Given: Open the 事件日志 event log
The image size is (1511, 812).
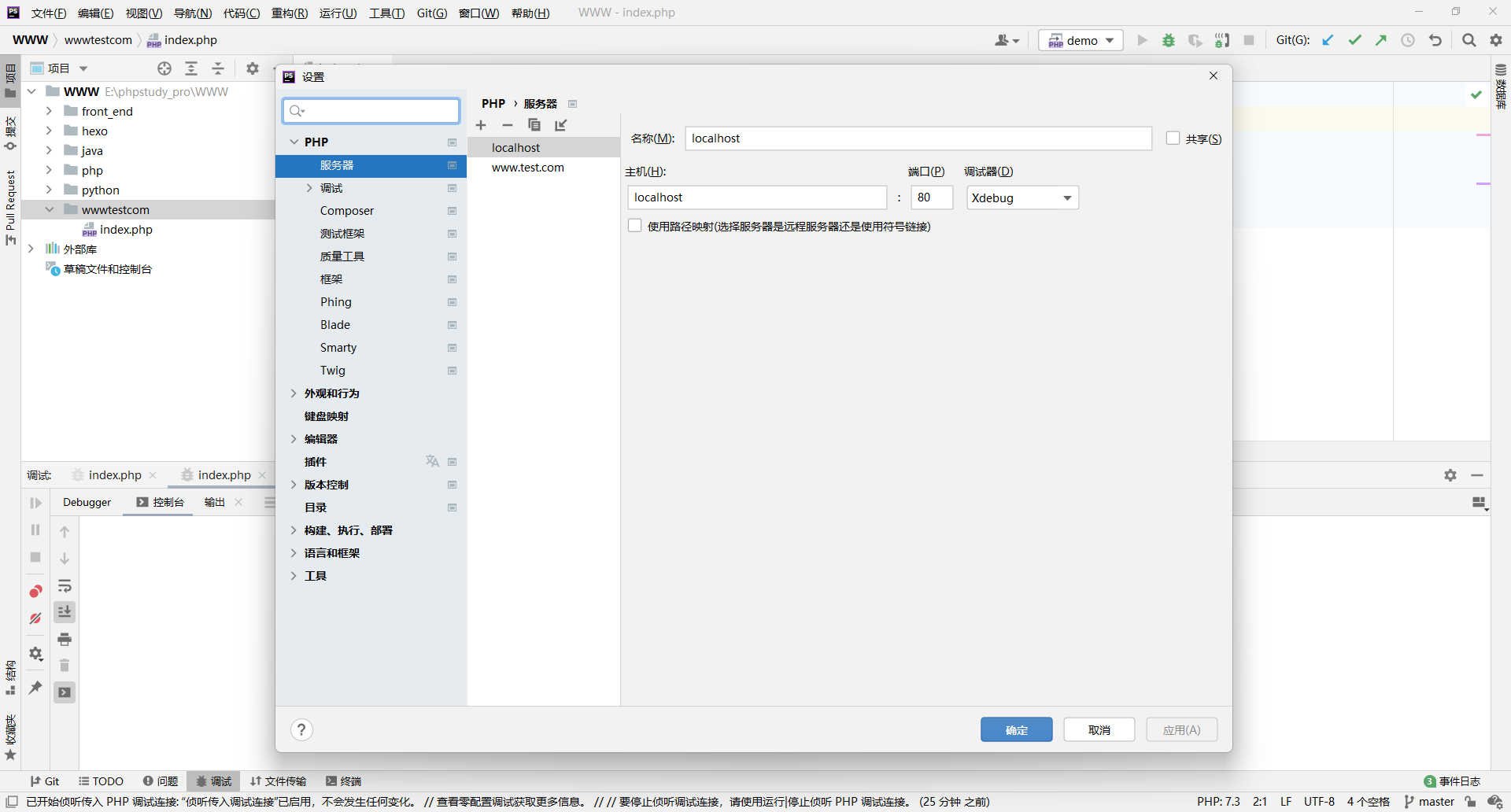Looking at the screenshot, I should click(1452, 781).
